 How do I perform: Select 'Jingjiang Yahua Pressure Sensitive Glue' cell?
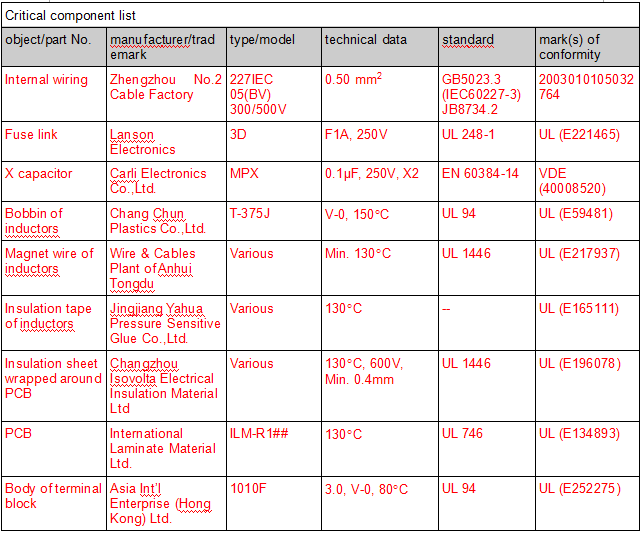(x=166, y=323)
